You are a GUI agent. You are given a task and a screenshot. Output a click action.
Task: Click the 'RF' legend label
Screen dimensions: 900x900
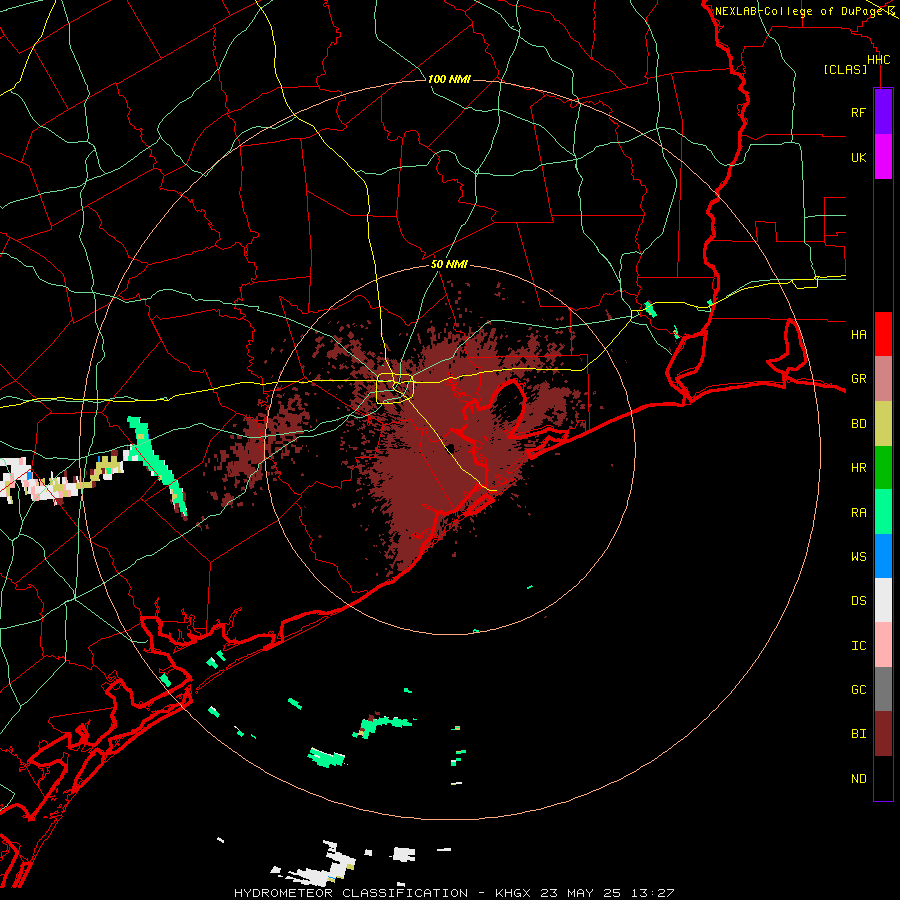pyautogui.click(x=858, y=112)
